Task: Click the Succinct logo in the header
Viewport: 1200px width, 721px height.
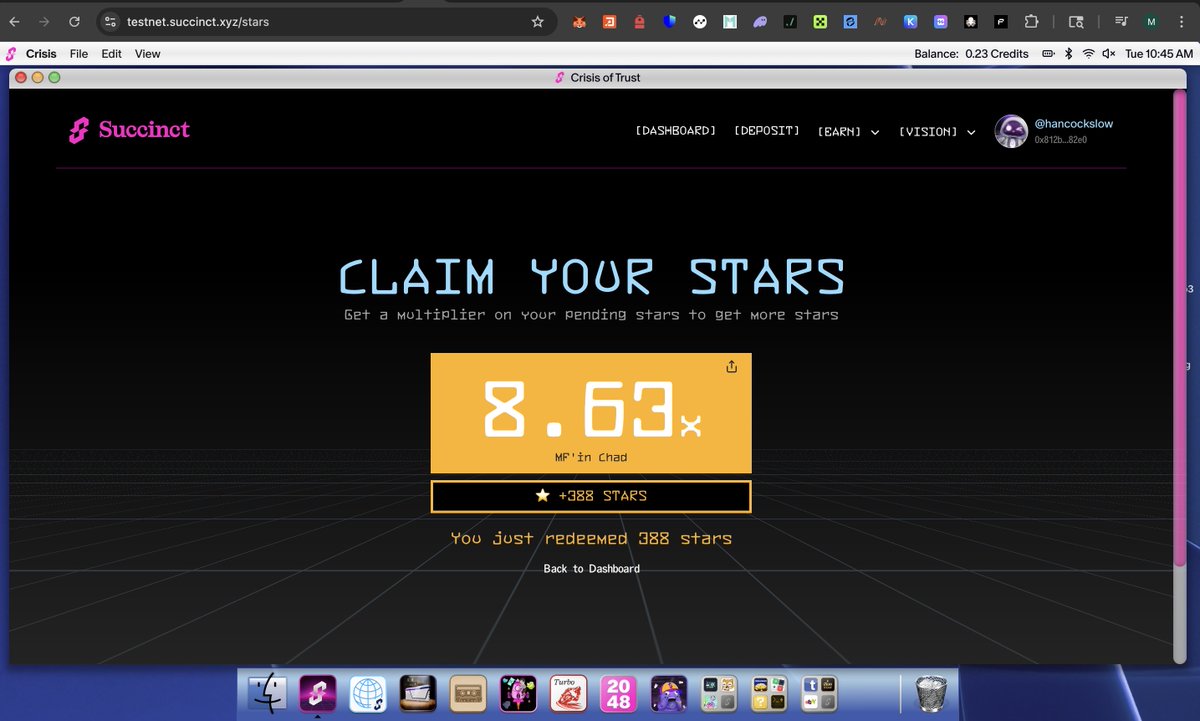Action: coord(129,130)
